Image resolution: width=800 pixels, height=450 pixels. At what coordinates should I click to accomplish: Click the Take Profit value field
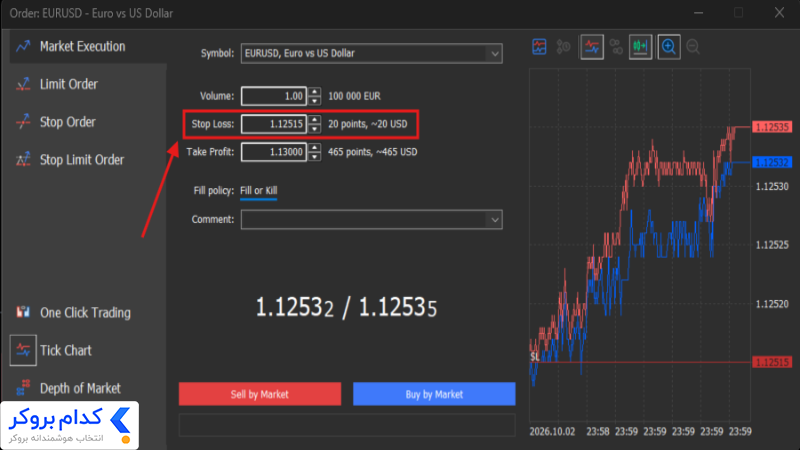(x=274, y=152)
